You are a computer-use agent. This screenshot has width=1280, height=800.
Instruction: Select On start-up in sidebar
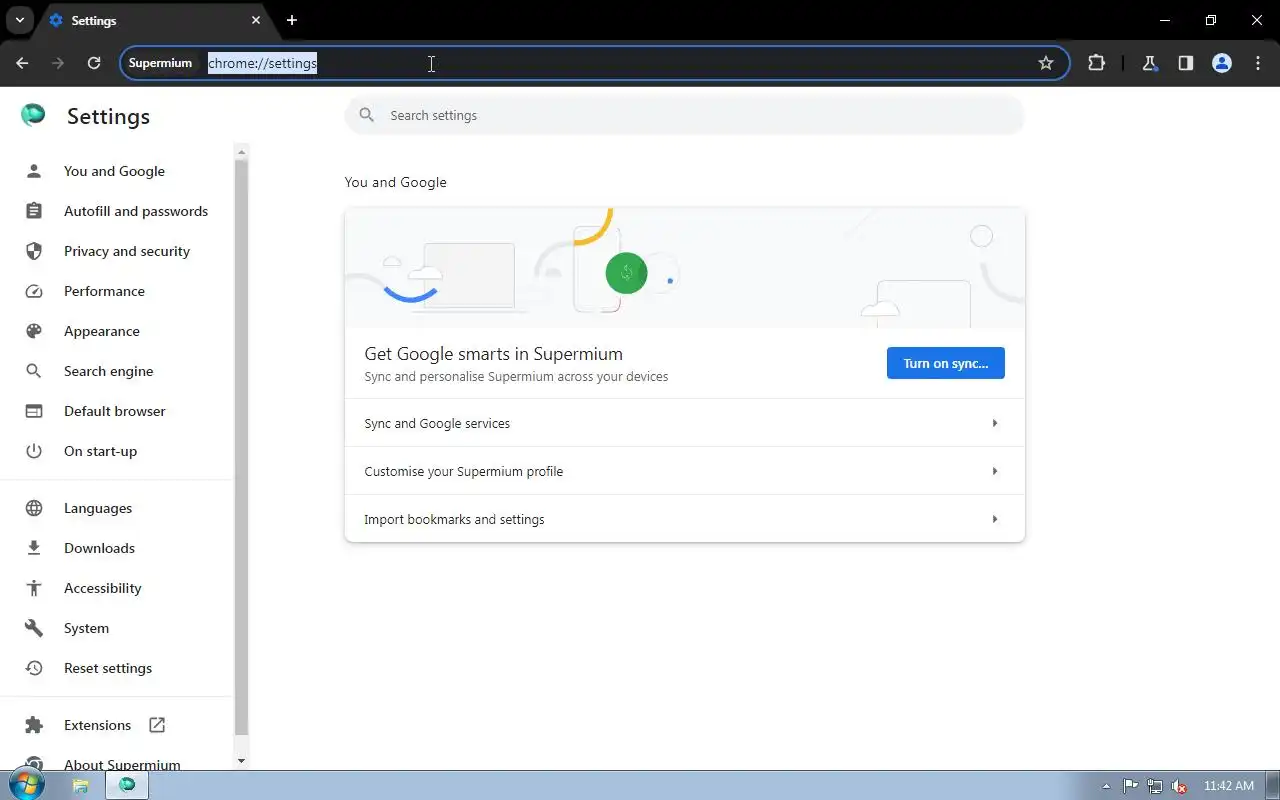point(117,451)
